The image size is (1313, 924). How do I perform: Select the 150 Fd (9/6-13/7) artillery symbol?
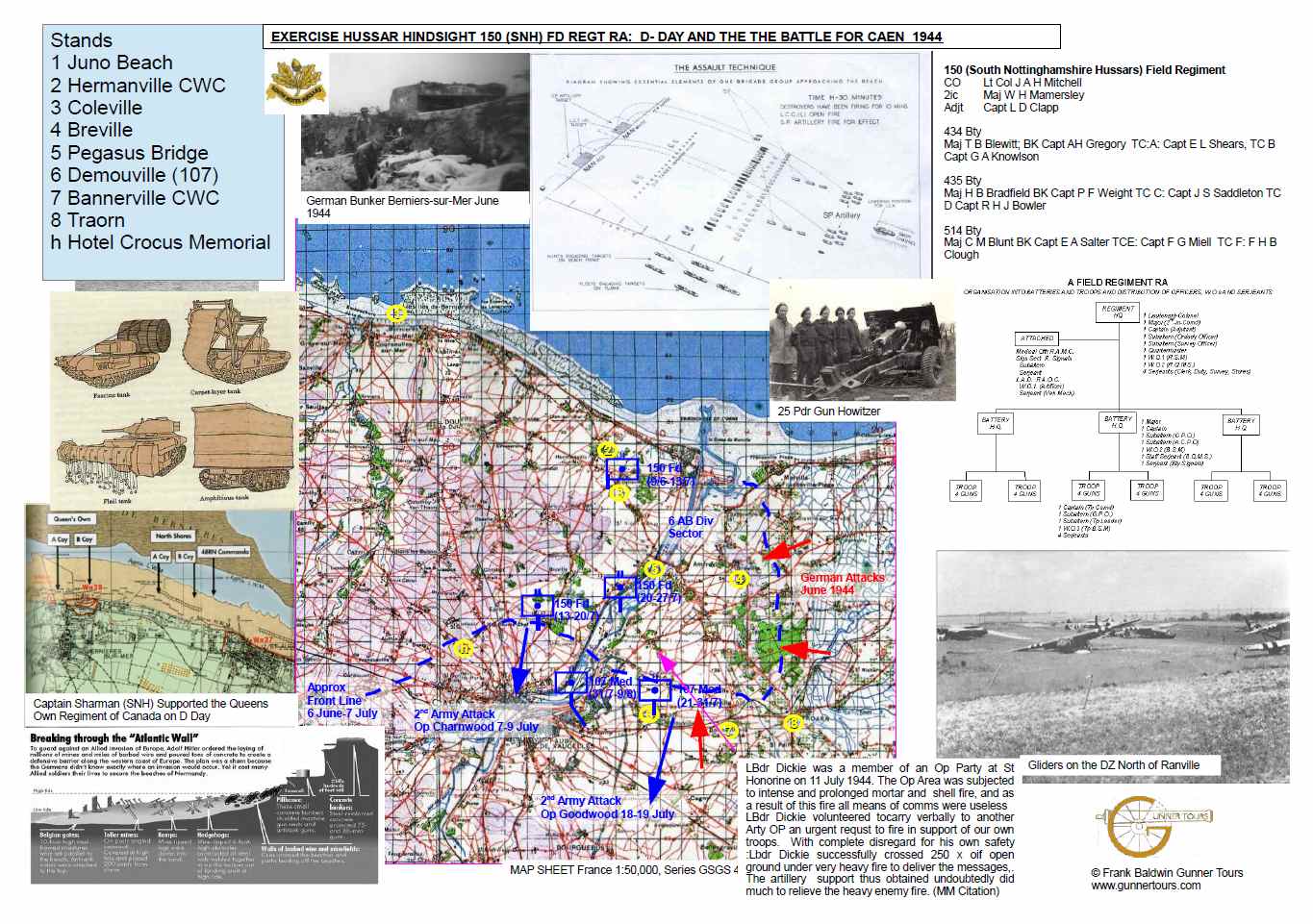[622, 469]
